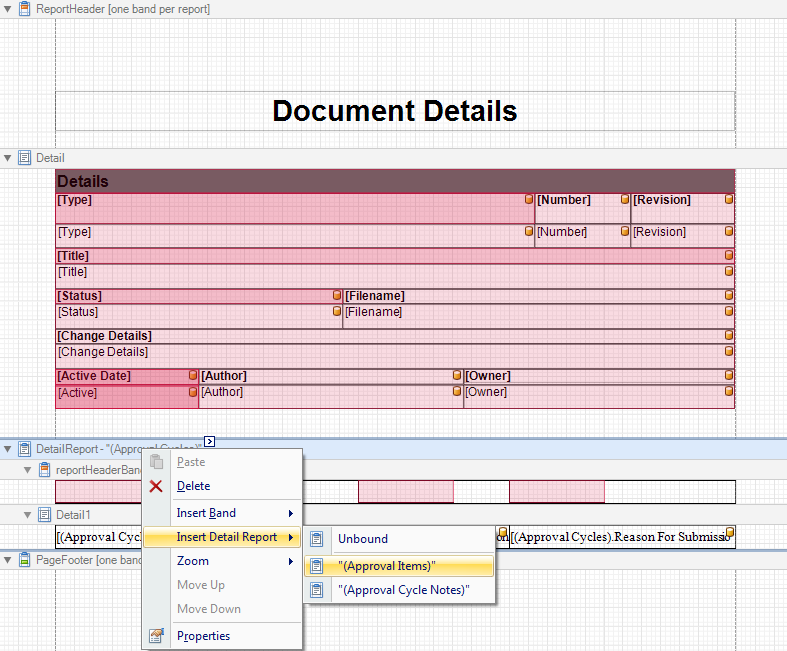Collapse the Detail band triangle

click(x=8, y=158)
